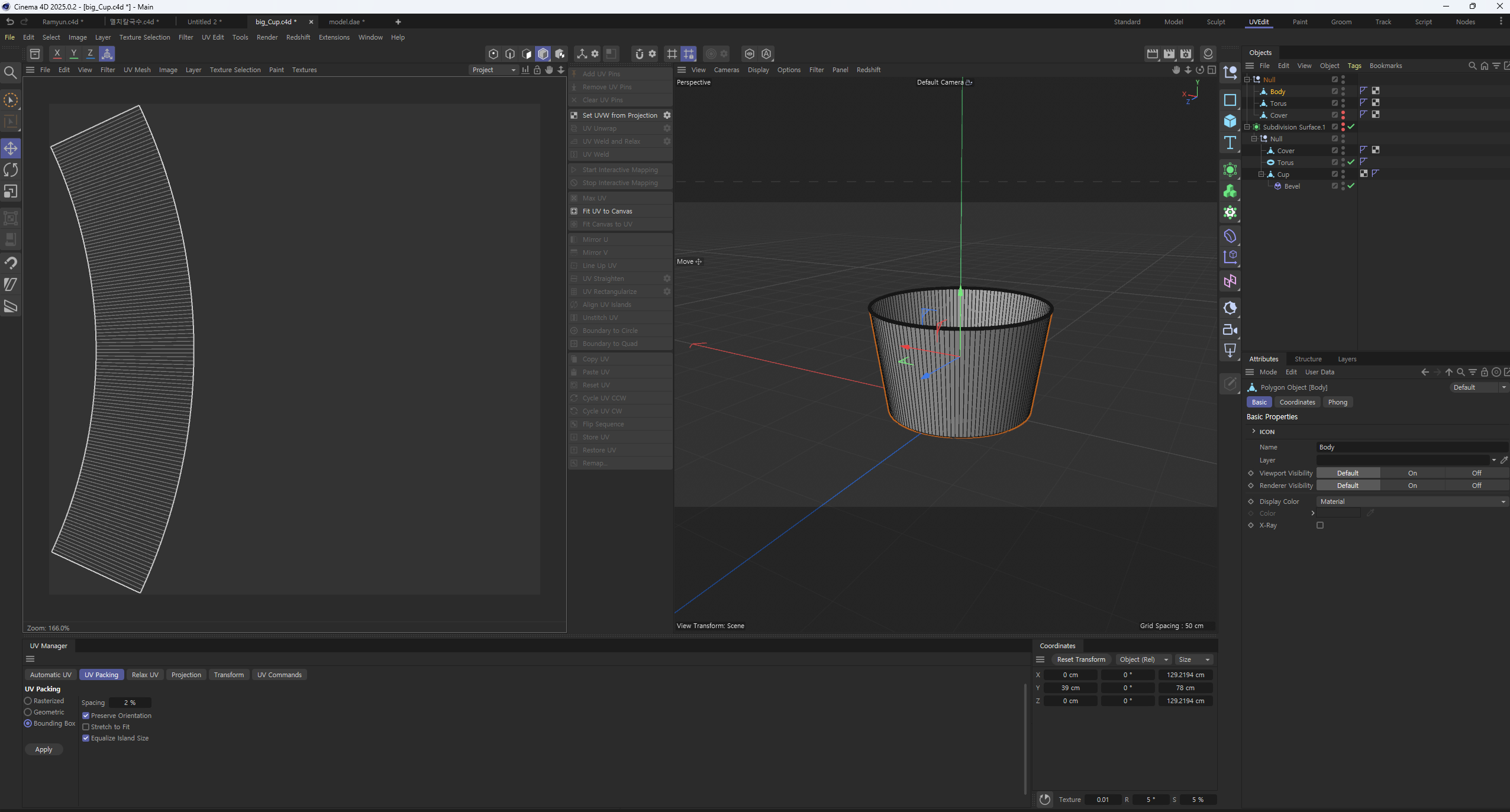The image size is (1510, 812).
Task: Enable the Stretch to Fit checkbox
Action: click(x=86, y=727)
